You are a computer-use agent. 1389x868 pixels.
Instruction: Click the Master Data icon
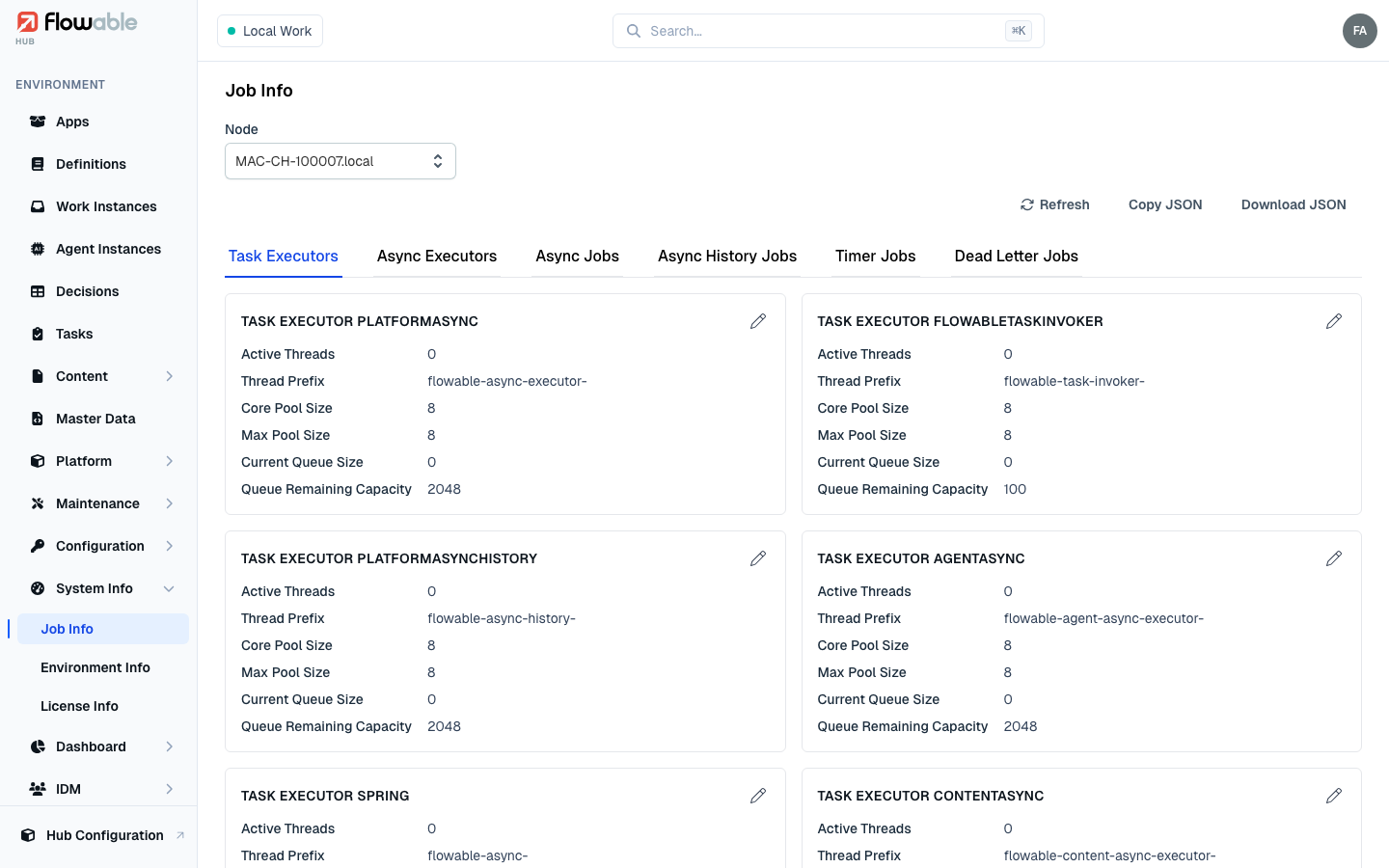(x=38, y=419)
